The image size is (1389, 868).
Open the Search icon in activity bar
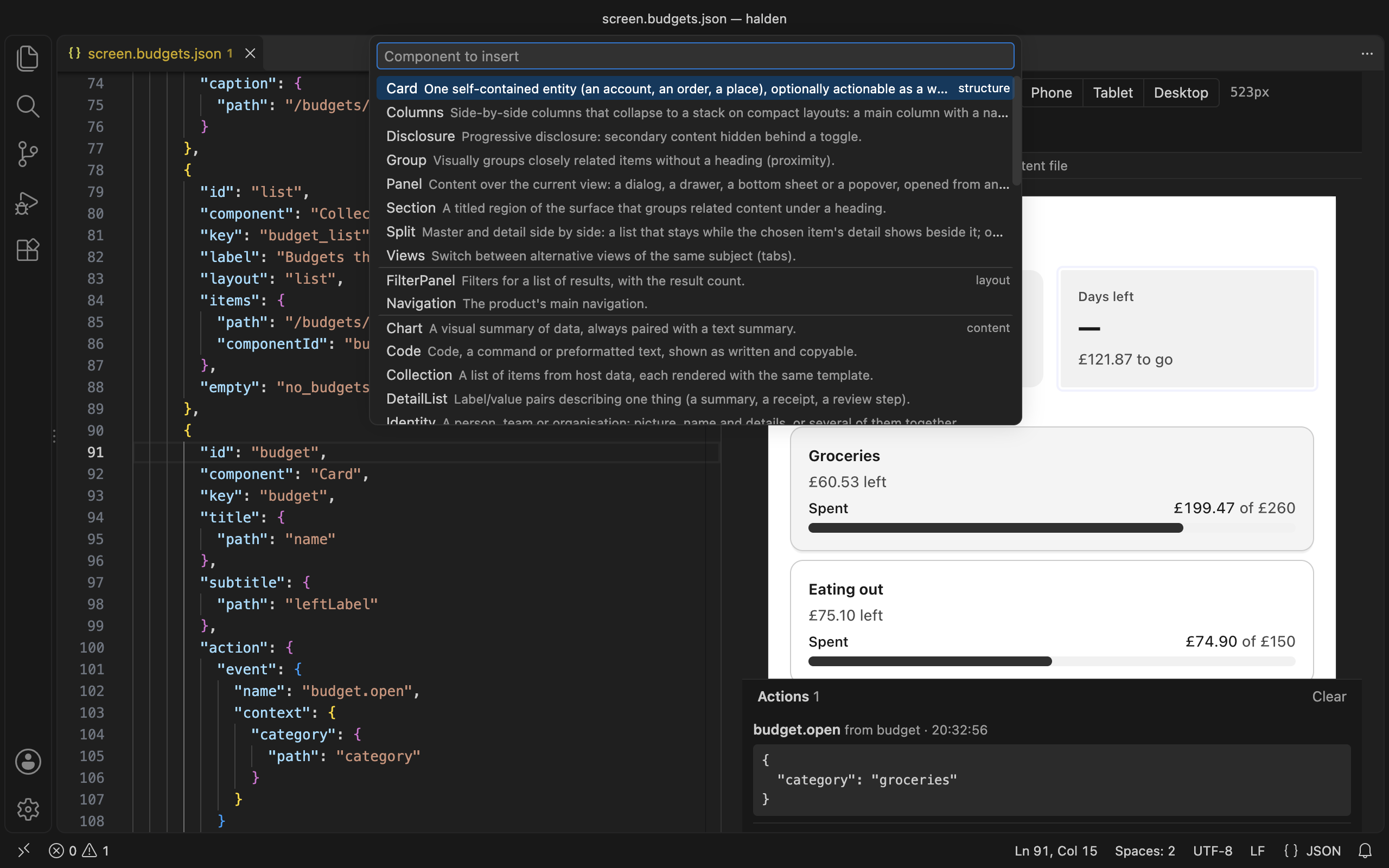point(28,106)
